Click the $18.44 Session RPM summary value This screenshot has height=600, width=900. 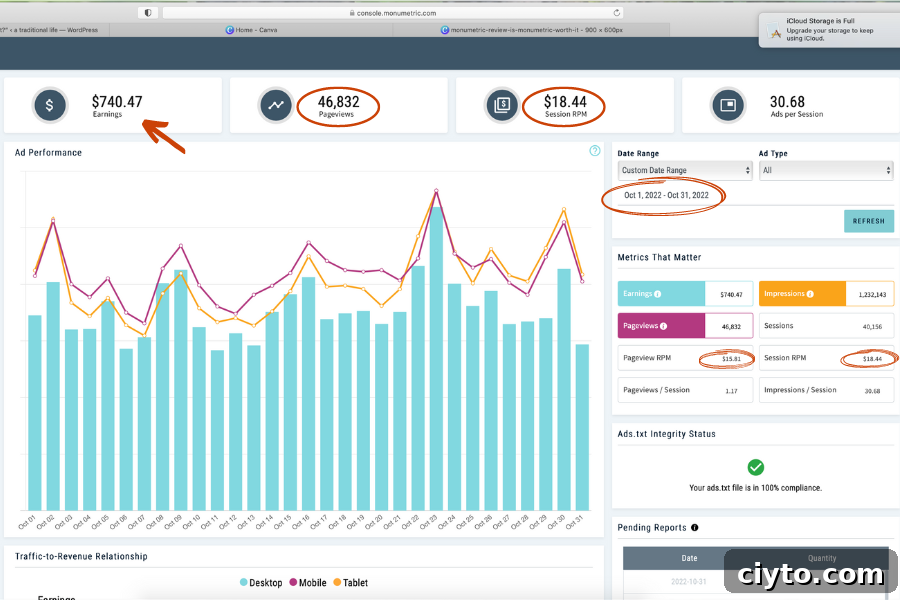coord(565,102)
